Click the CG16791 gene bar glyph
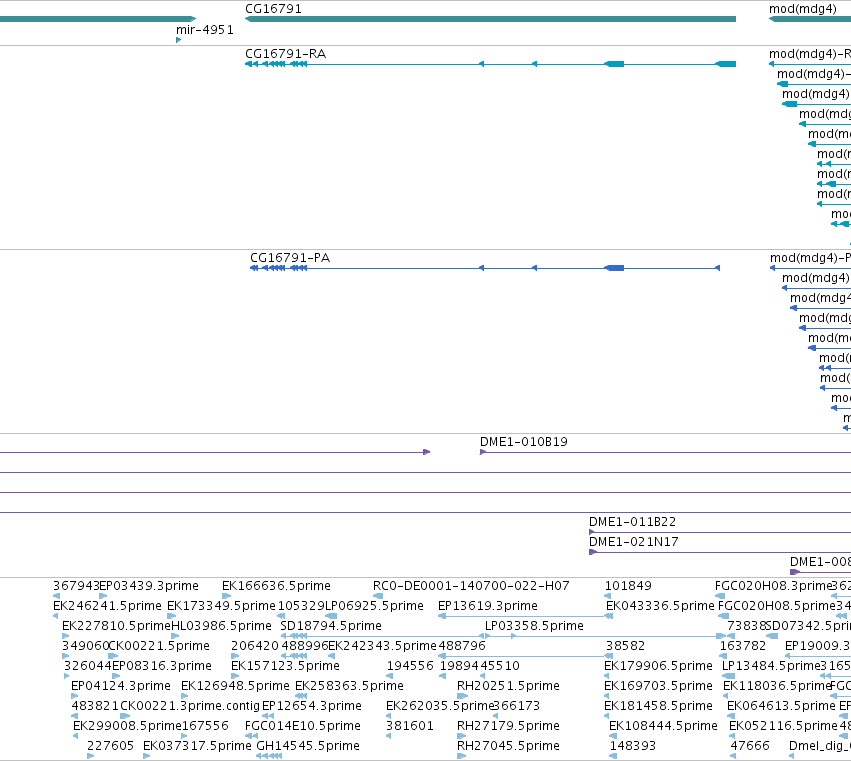Screen dimensions: 851x761 [490, 20]
